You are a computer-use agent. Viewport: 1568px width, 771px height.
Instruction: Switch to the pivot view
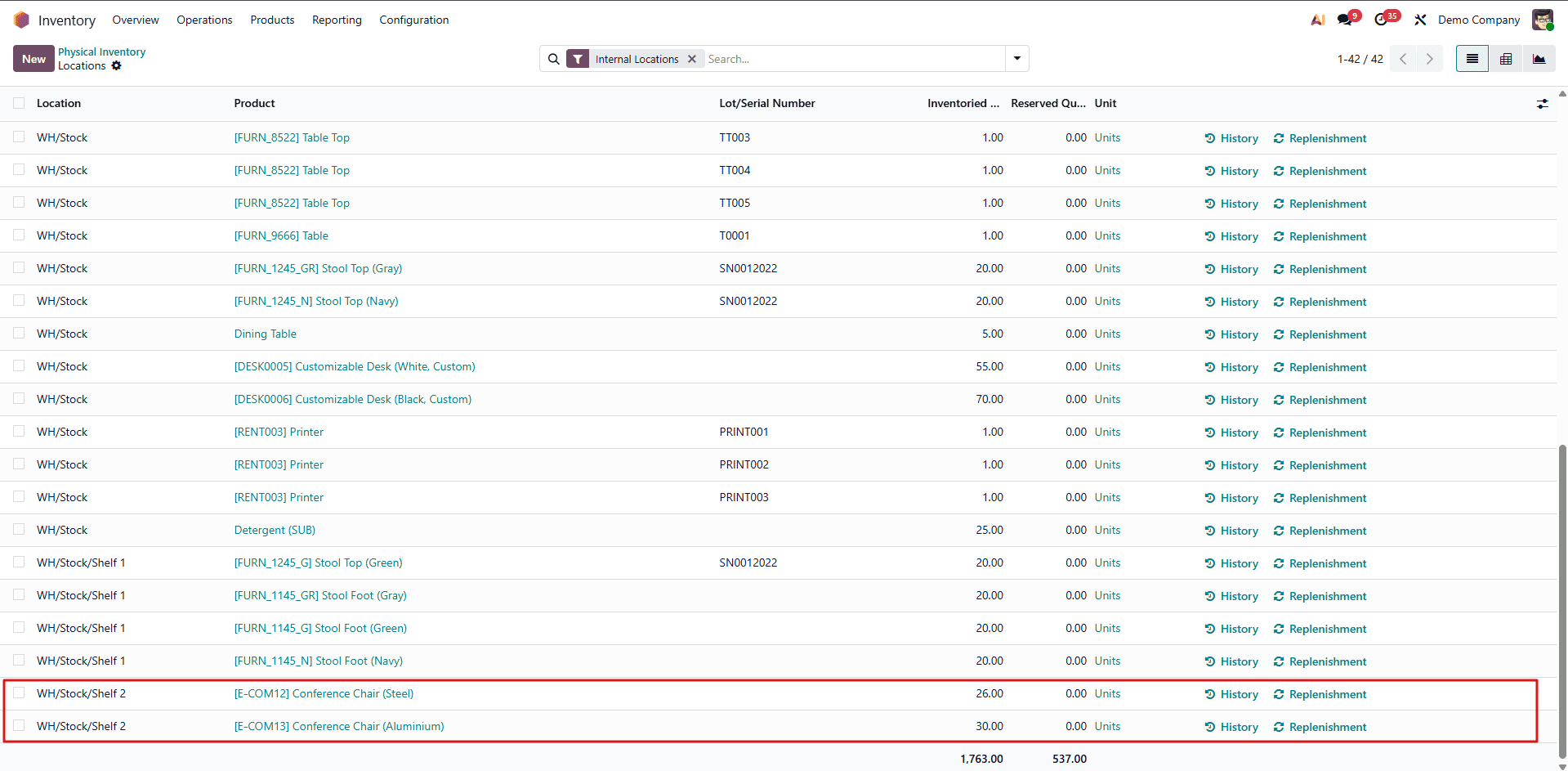pyautogui.click(x=1505, y=58)
